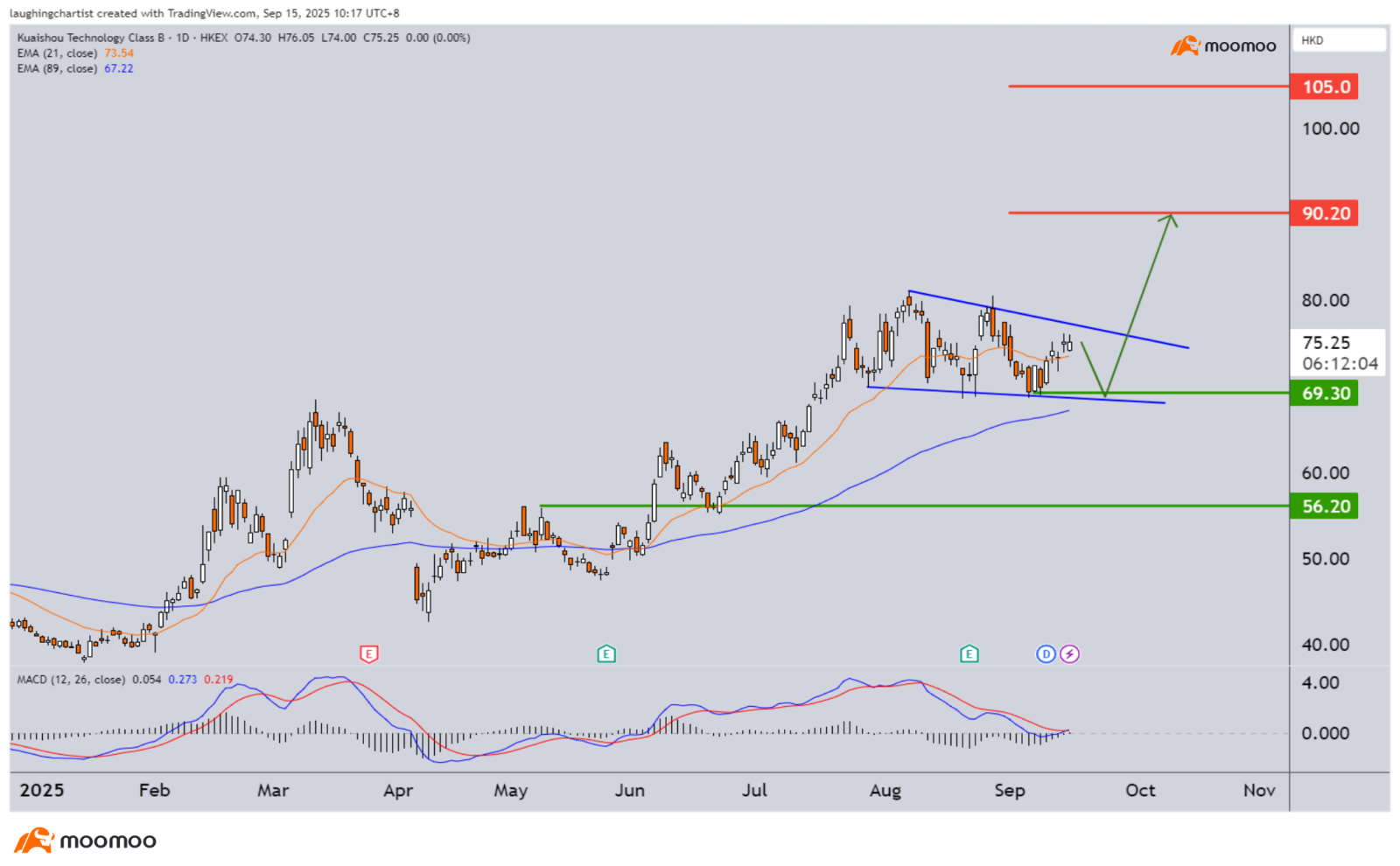Click the 40.00 price axis label
The width and height of the screenshot is (1400, 866).
(x=1325, y=645)
